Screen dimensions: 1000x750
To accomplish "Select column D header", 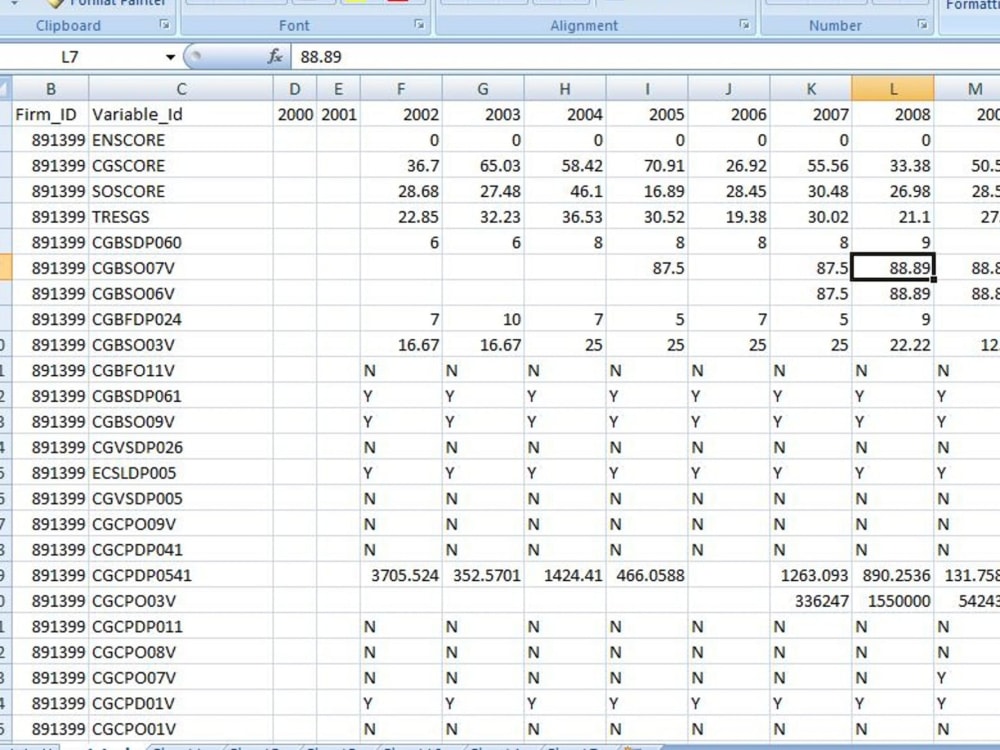I will [295, 89].
